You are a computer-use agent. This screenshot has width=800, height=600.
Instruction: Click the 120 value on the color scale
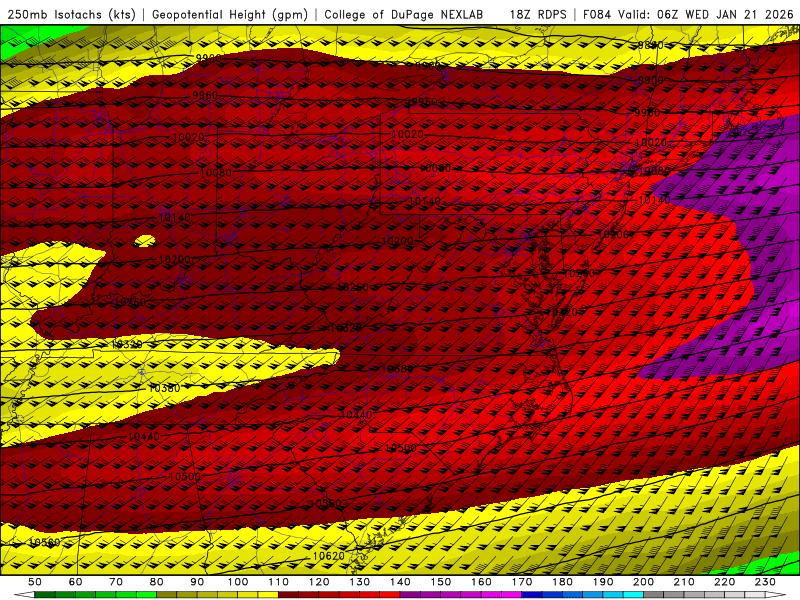click(319, 582)
